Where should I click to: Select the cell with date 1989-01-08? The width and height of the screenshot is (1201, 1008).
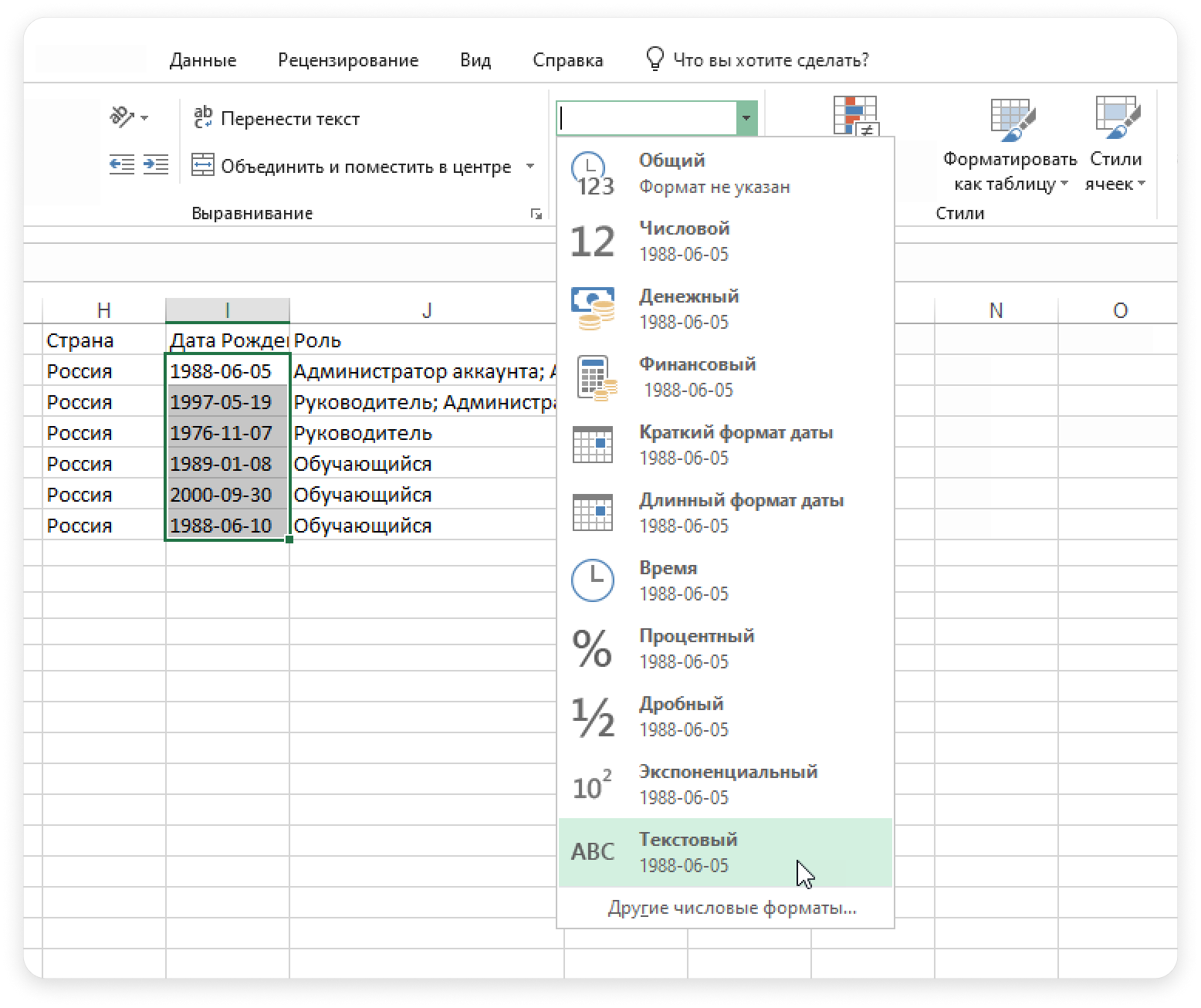click(228, 463)
